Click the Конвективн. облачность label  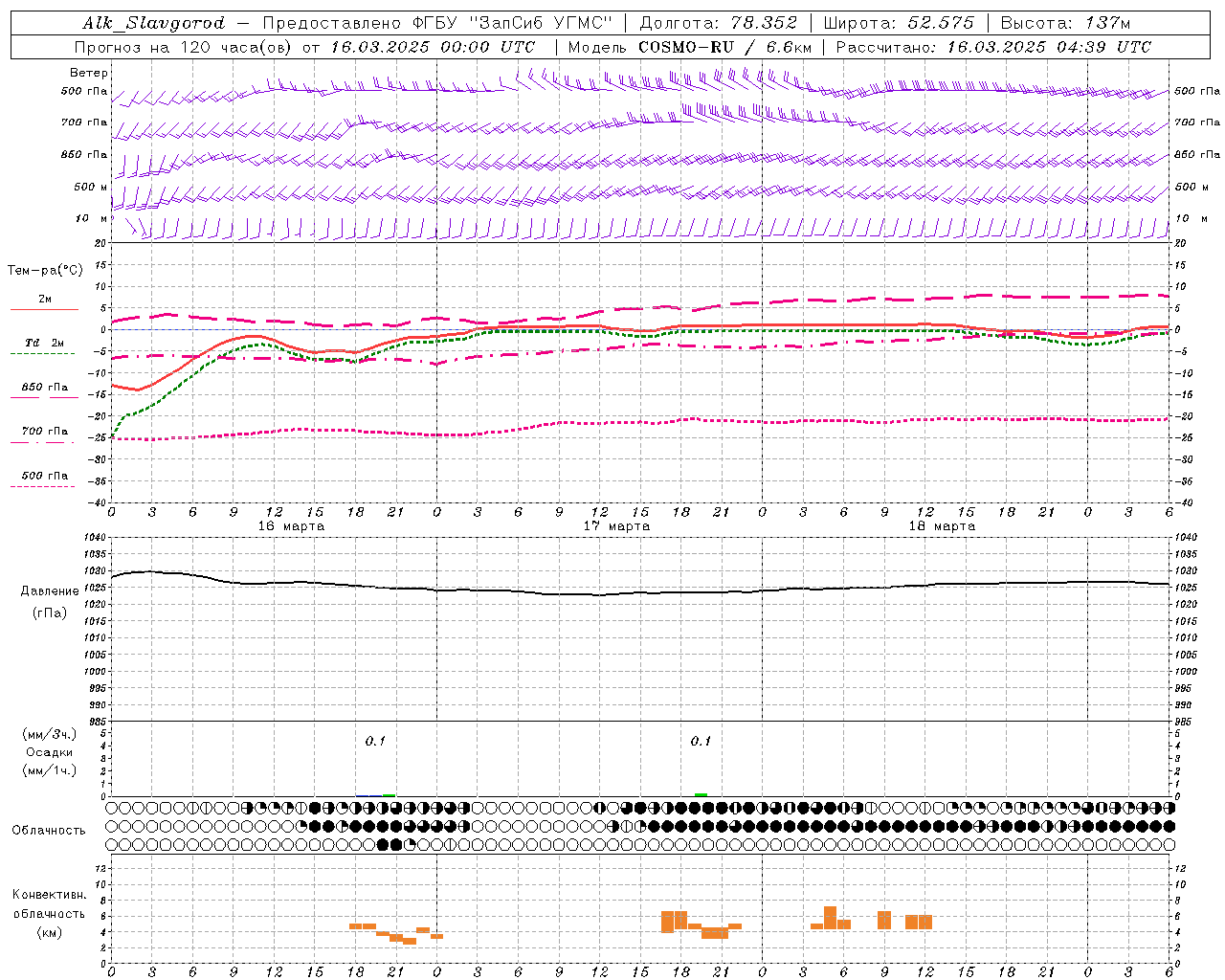pyautogui.click(x=49, y=904)
